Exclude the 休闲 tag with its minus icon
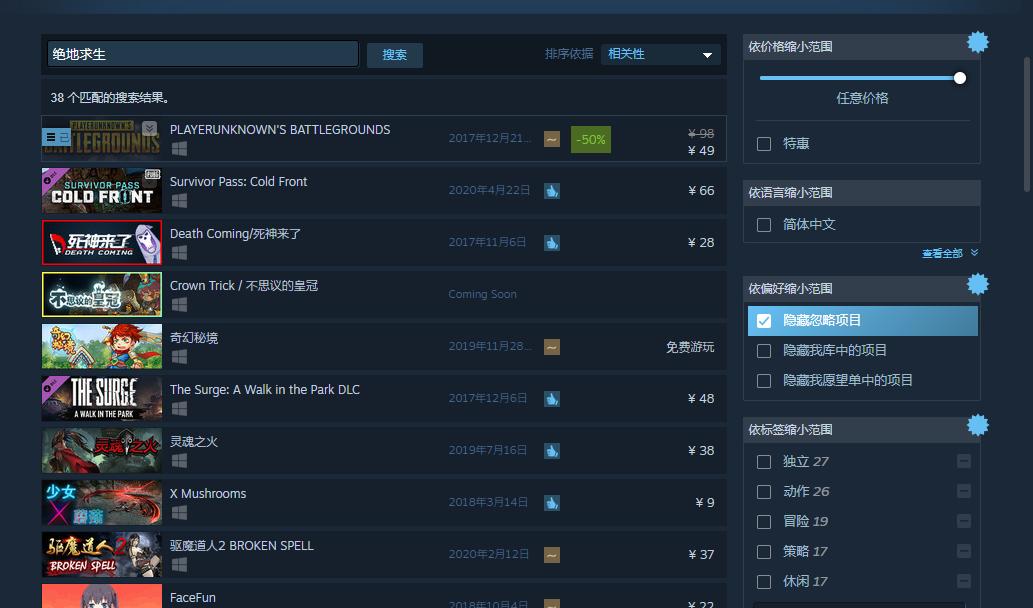Viewport: 1033px width, 608px height. coord(964,581)
